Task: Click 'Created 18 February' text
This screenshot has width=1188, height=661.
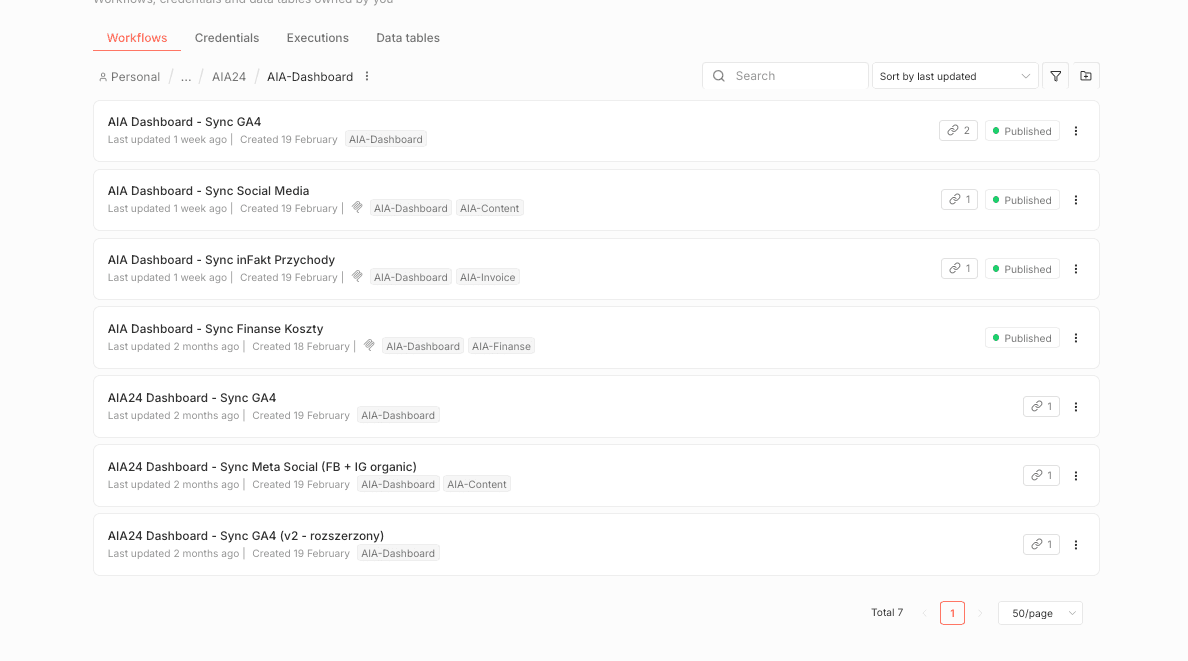Action: click(x=301, y=346)
